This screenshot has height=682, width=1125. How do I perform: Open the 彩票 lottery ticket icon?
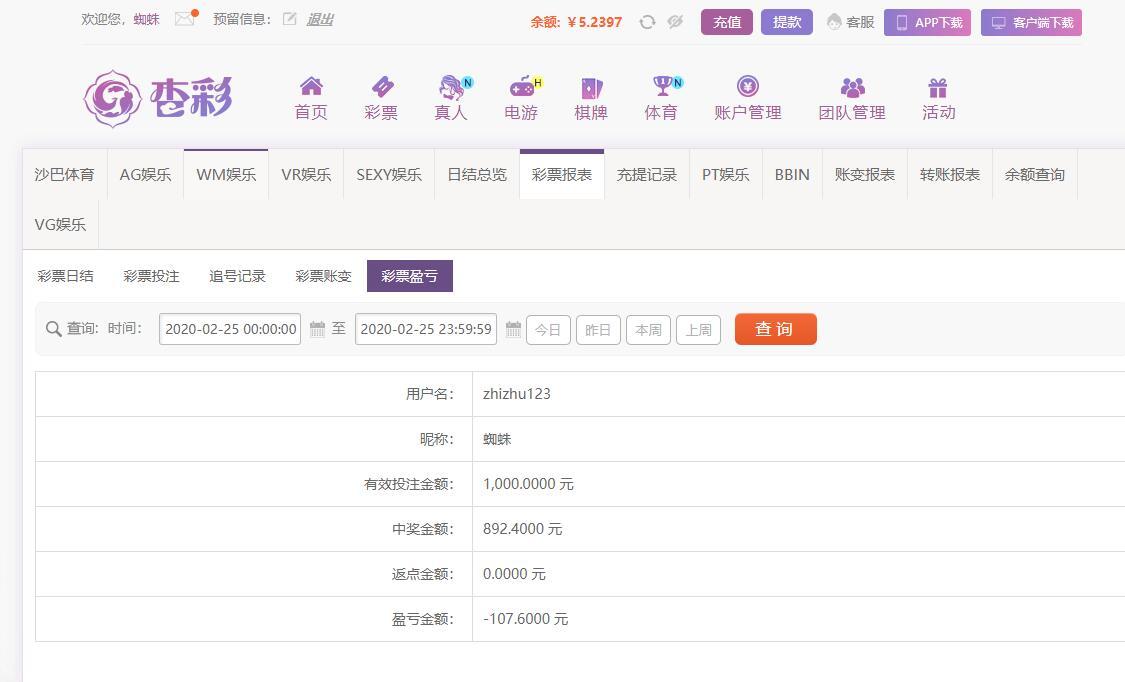(x=381, y=87)
